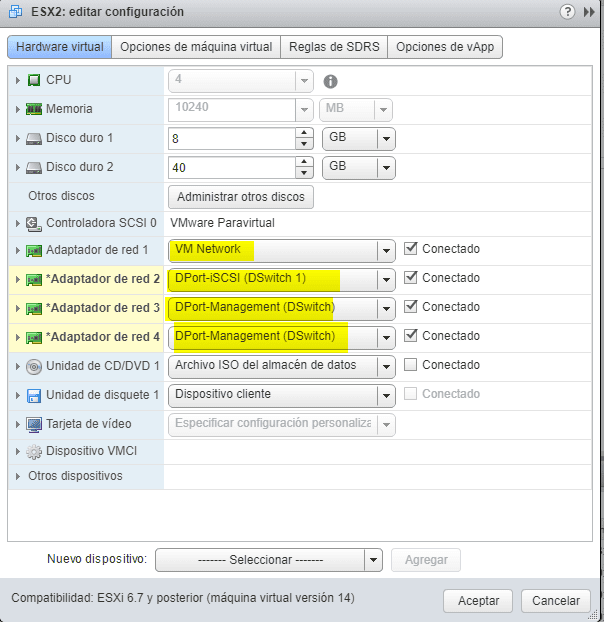Click the CD/DVD disc icon
Image resolution: width=604 pixels, height=622 pixels.
click(x=34, y=367)
